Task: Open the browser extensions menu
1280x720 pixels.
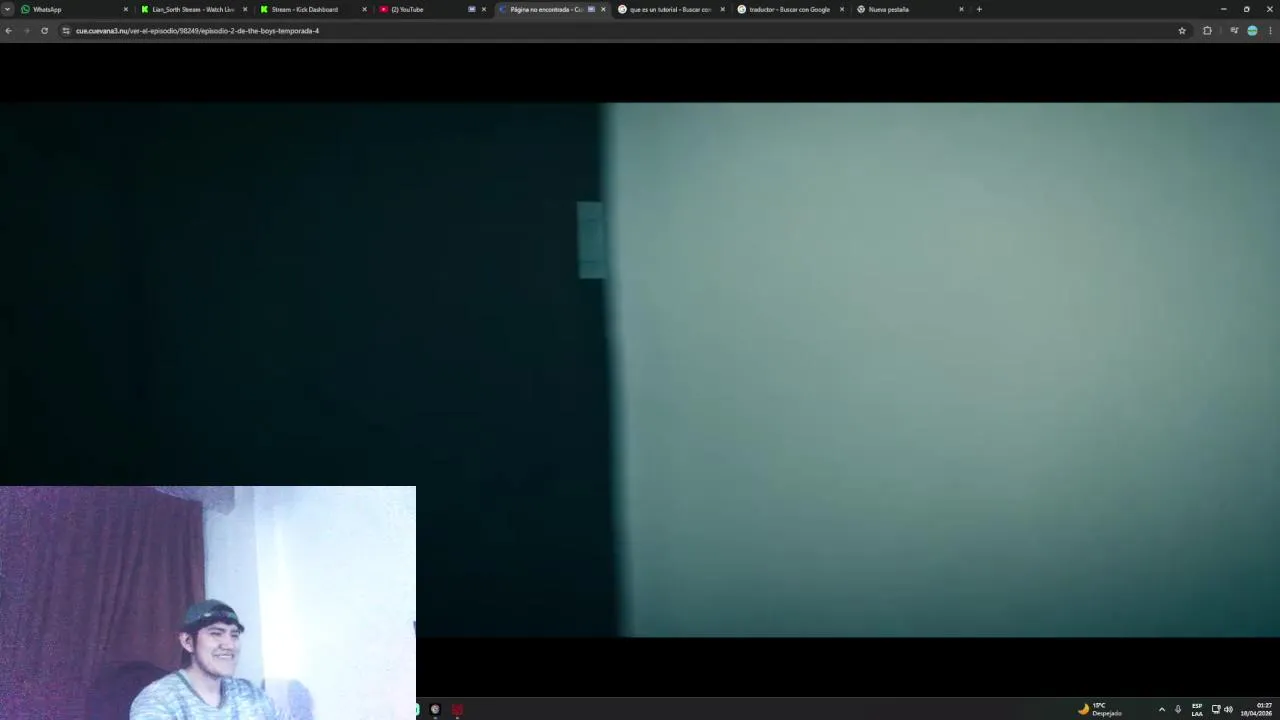Action: (x=1207, y=31)
